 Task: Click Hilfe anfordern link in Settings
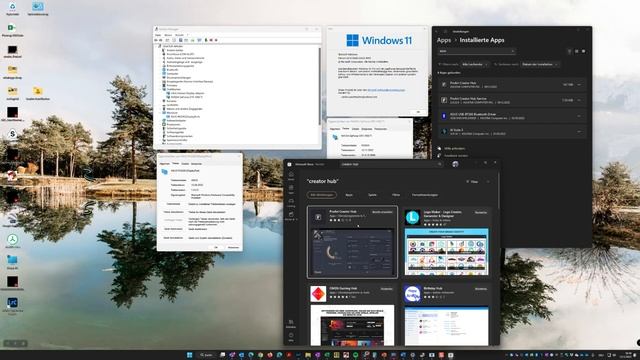click(455, 149)
